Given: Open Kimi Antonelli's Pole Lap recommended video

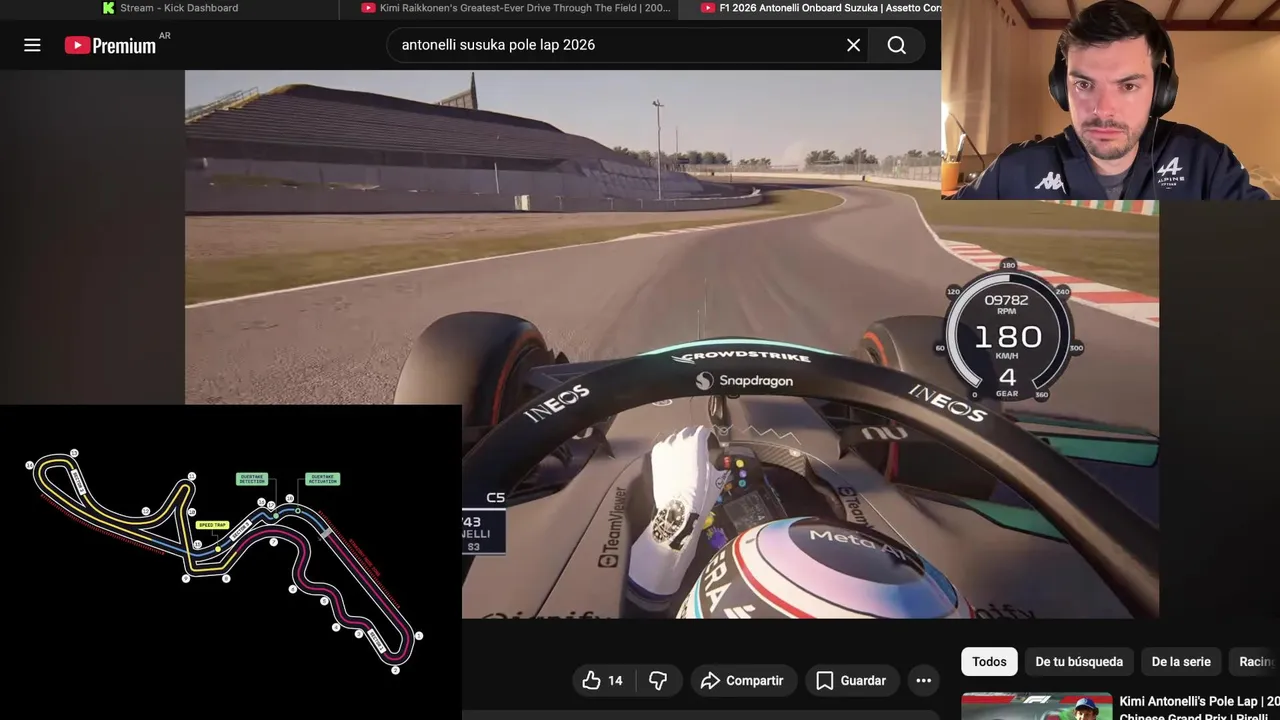Looking at the screenshot, I should point(1199,707).
